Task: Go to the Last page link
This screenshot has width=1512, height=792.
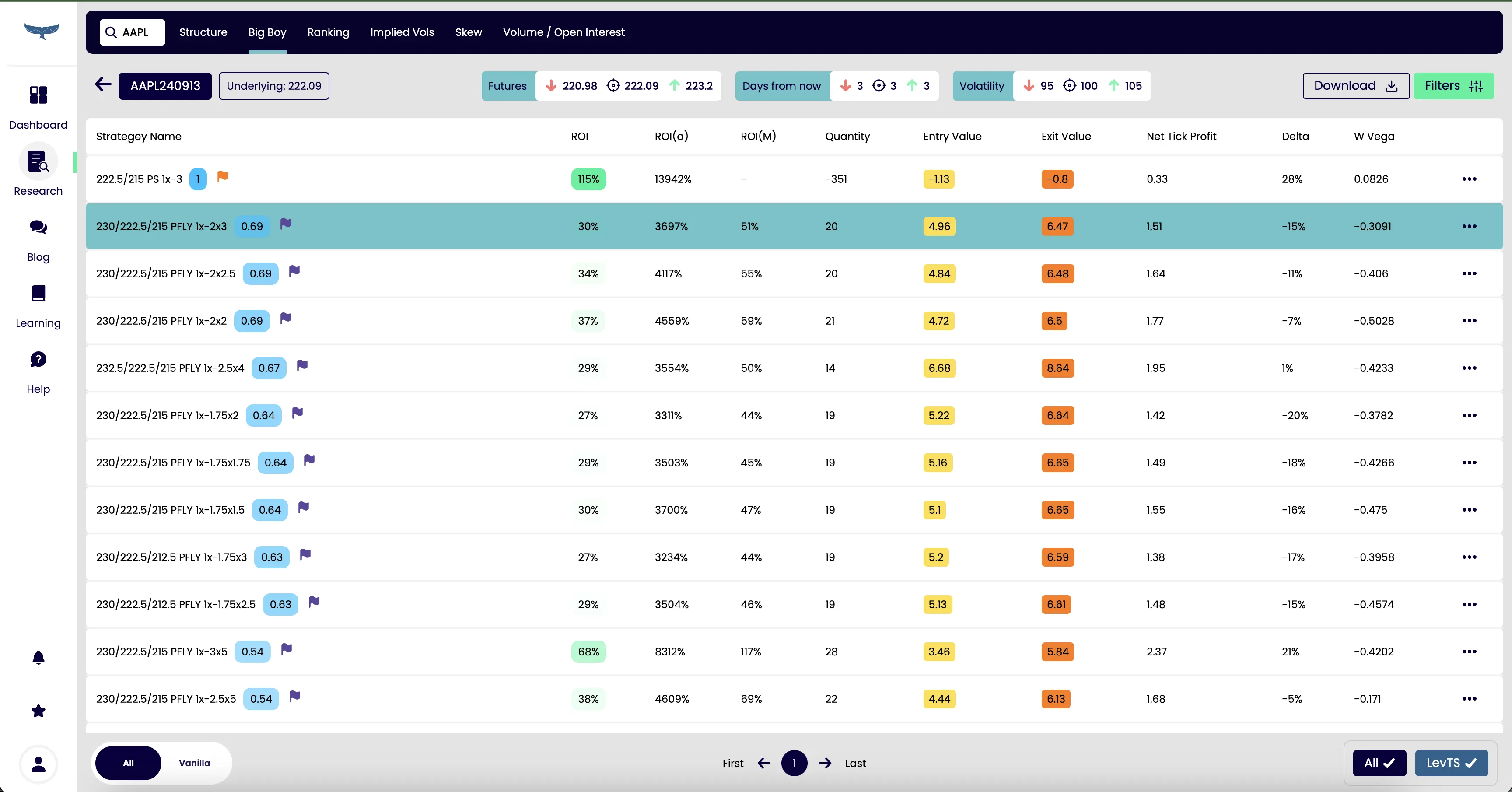Action: pos(855,763)
